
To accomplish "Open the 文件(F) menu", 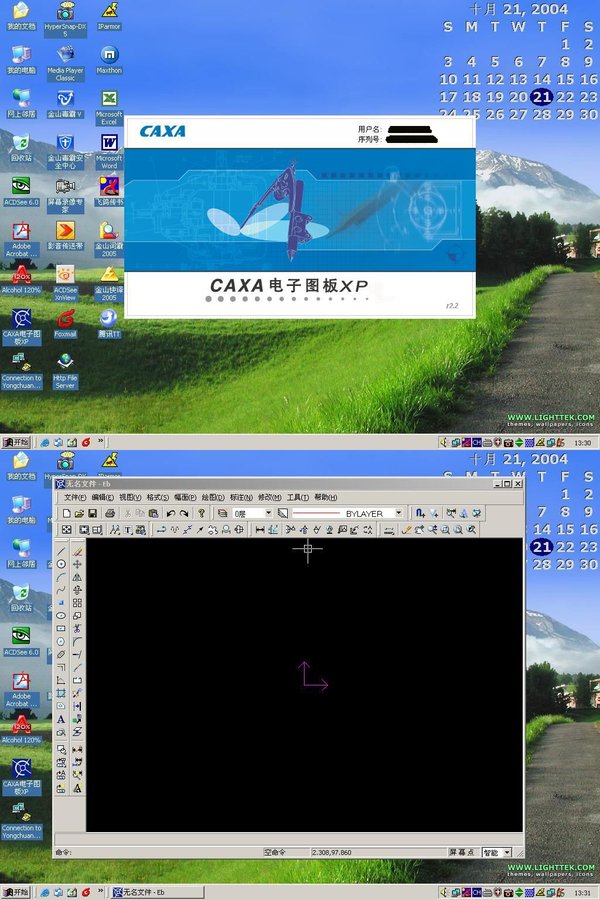I will [x=75, y=497].
